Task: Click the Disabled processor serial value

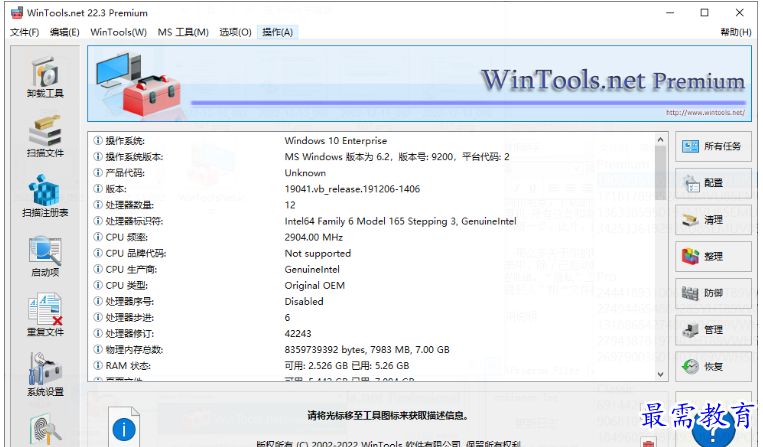Action: click(x=304, y=302)
